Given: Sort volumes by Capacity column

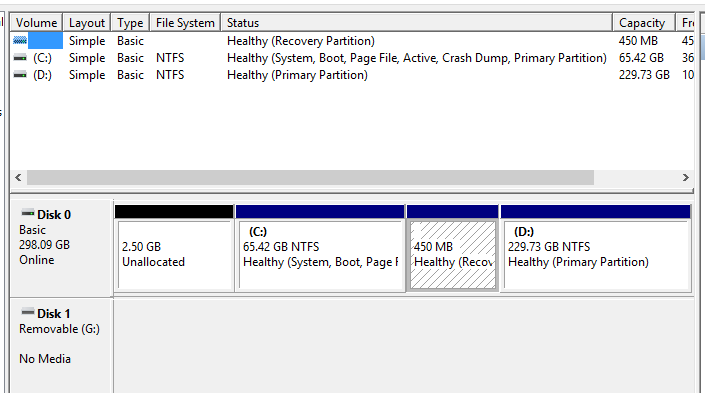Looking at the screenshot, I should (644, 22).
